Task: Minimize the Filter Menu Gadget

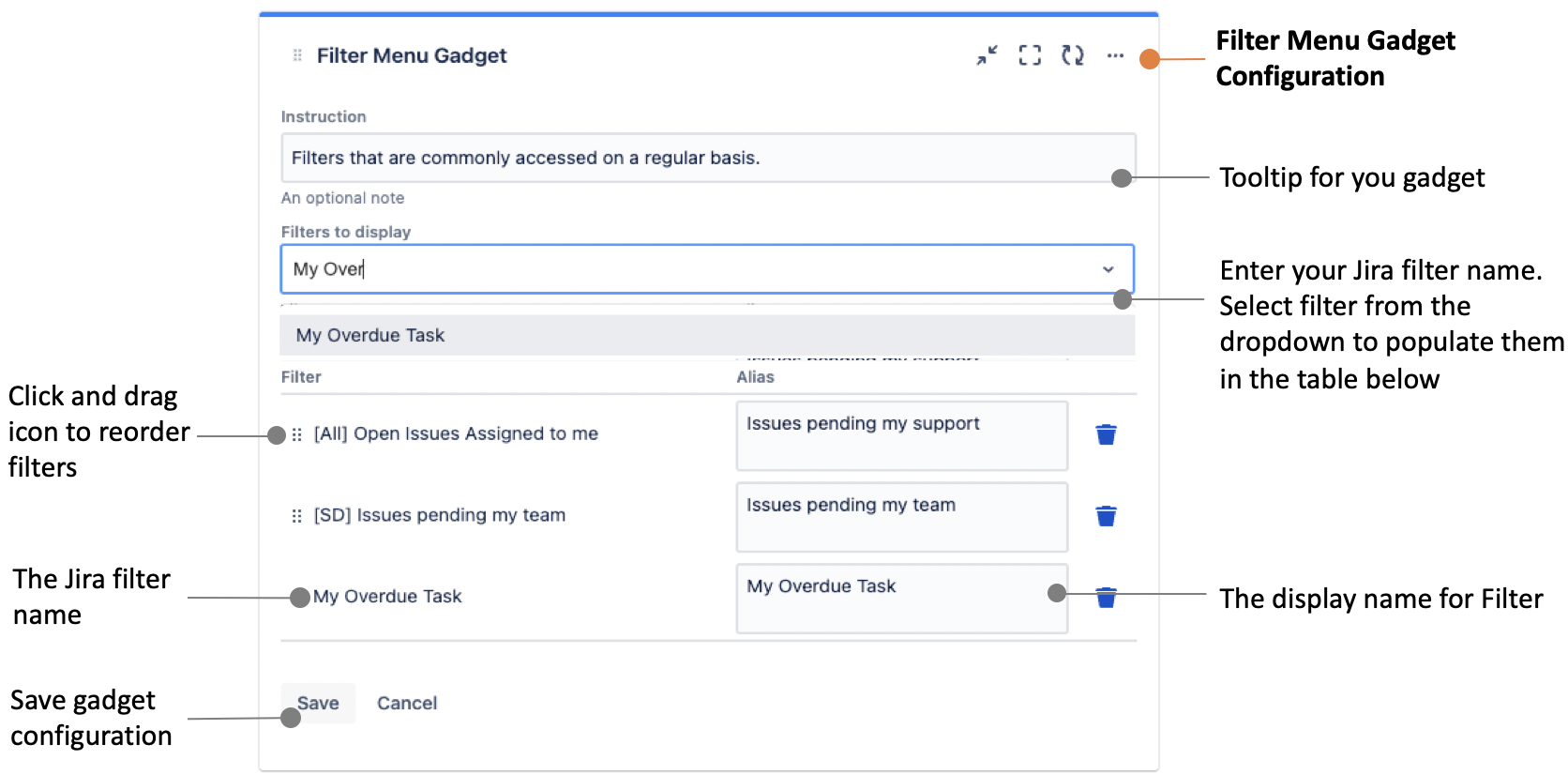Action: pyautogui.click(x=987, y=55)
